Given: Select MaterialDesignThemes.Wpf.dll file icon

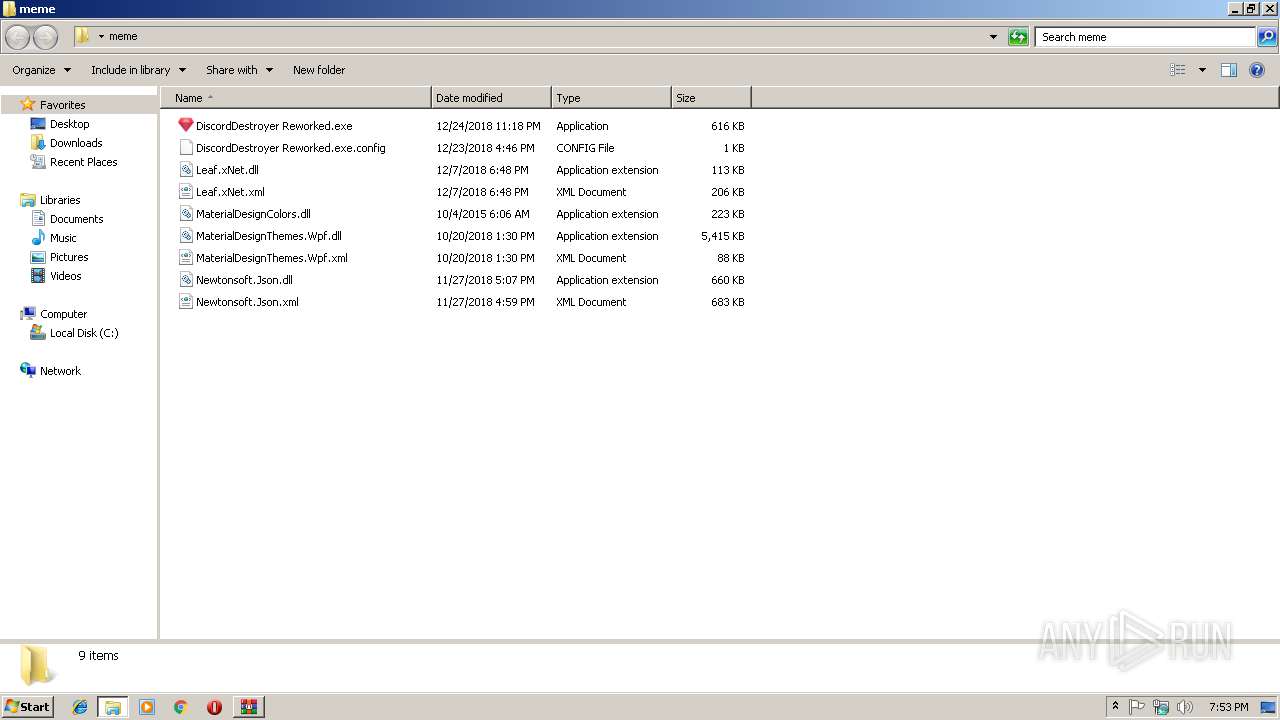Looking at the screenshot, I should pyautogui.click(x=186, y=236).
